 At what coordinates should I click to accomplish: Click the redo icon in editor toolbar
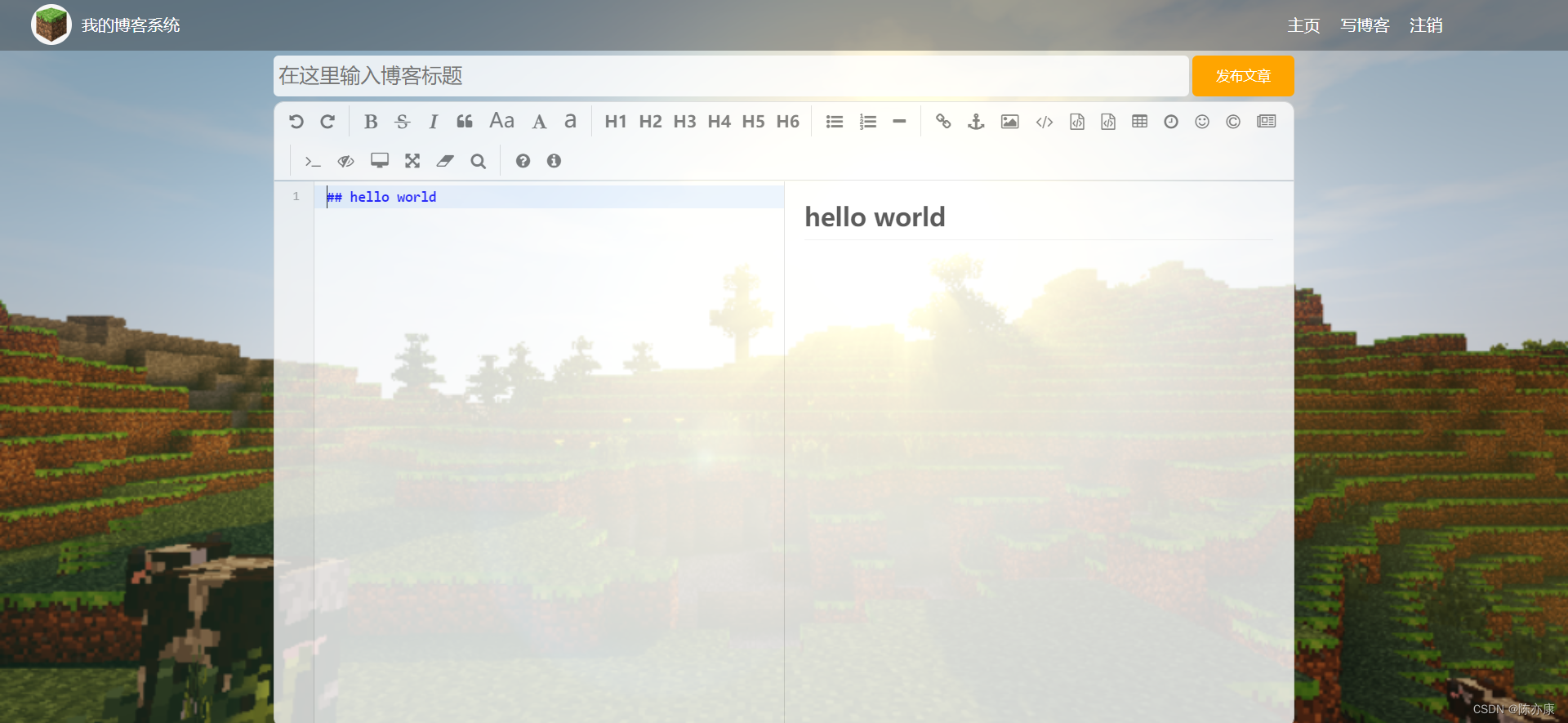(x=327, y=122)
